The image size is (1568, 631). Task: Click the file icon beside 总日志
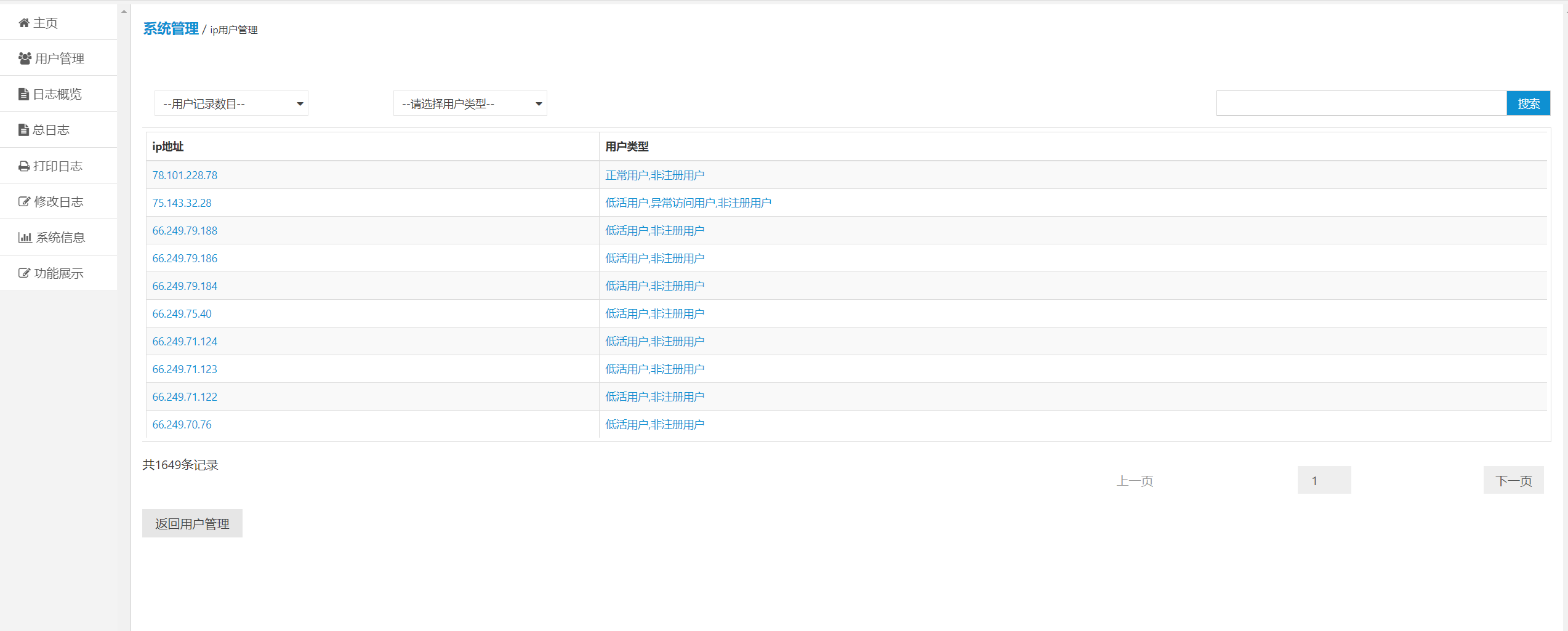(23, 130)
